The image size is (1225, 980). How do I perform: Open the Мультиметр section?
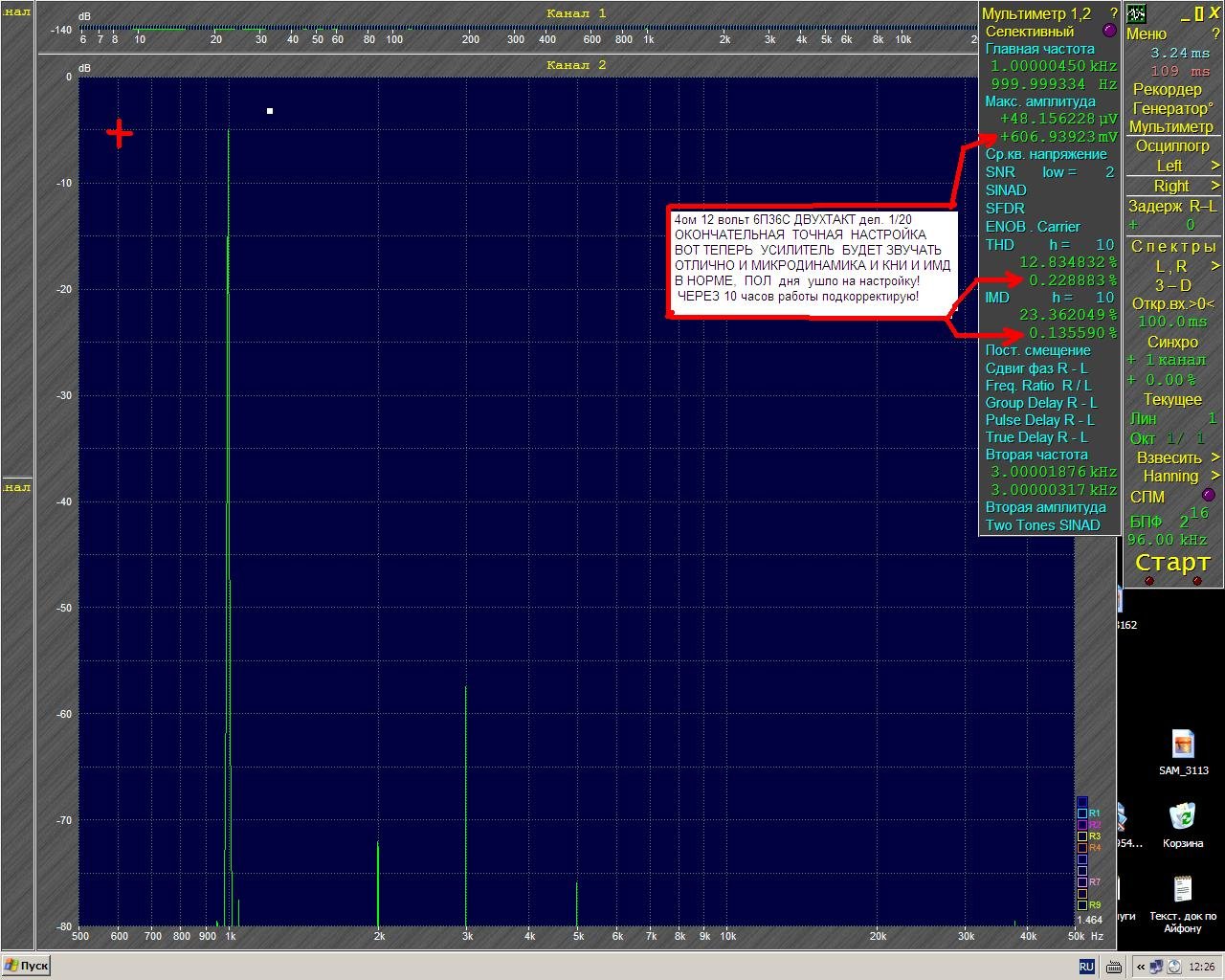tap(1170, 126)
